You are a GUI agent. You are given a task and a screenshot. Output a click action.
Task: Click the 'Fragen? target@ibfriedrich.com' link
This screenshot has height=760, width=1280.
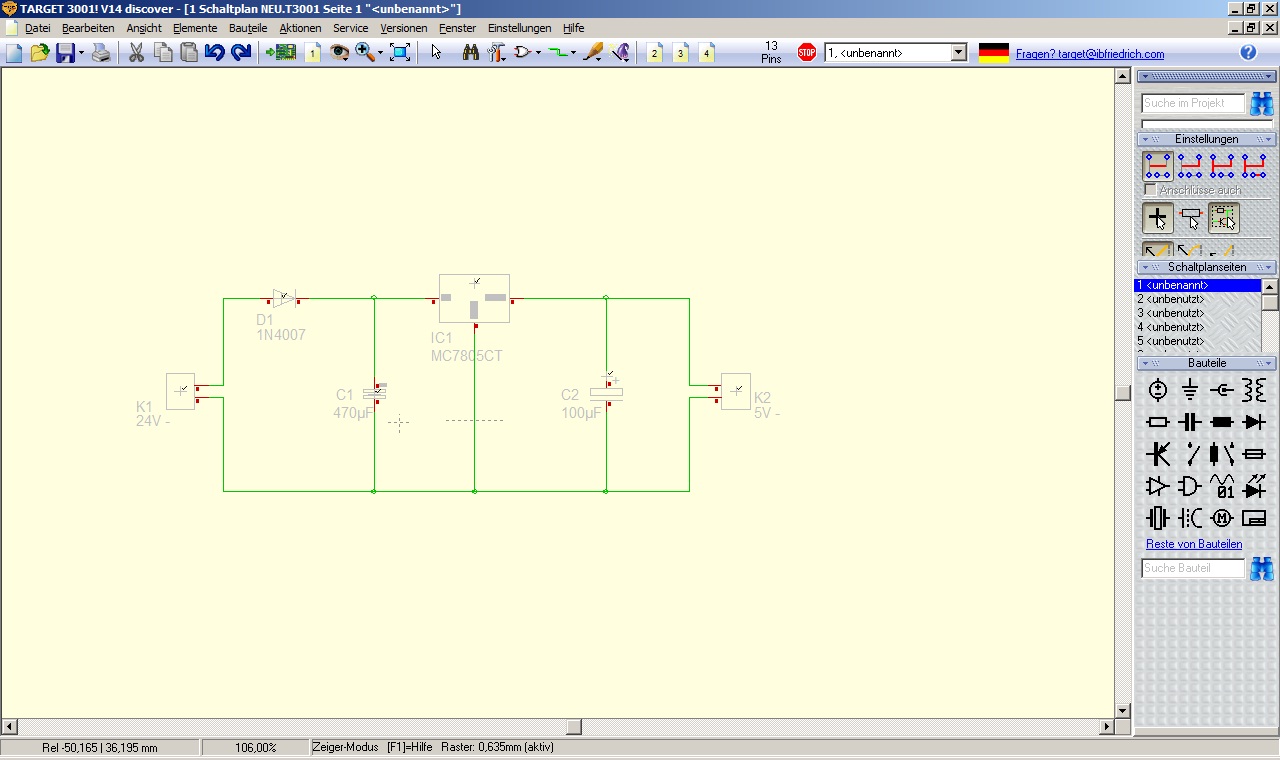(1090, 54)
